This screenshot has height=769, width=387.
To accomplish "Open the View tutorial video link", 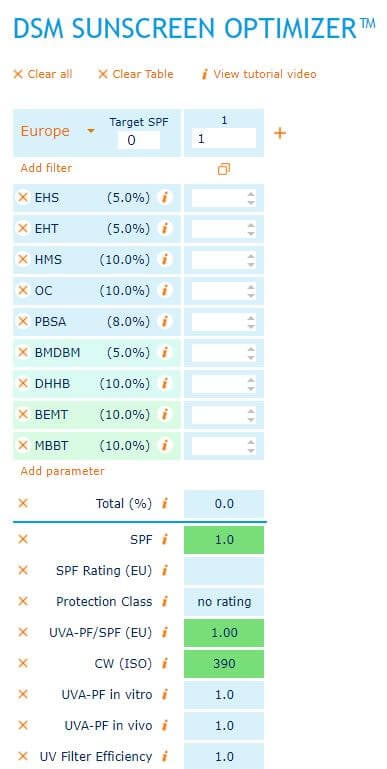I will coord(259,74).
